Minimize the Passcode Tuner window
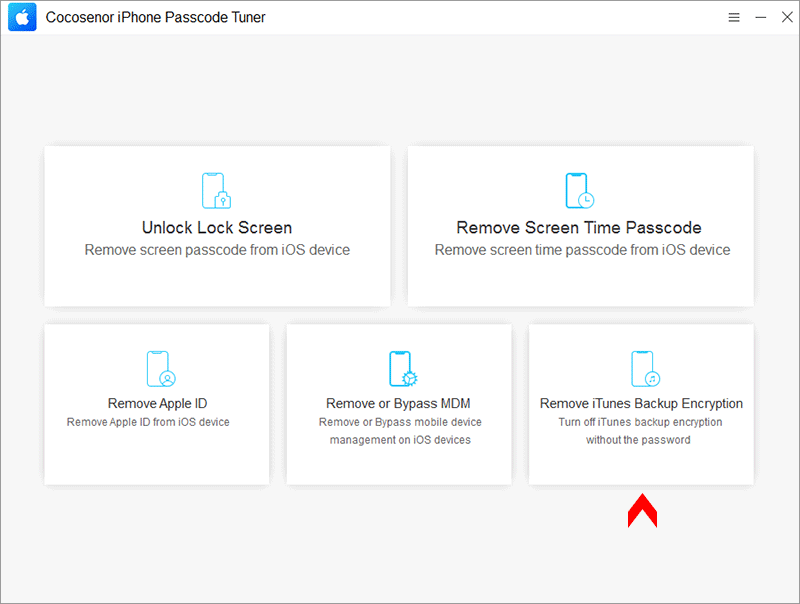The height and width of the screenshot is (604, 800). 761,17
